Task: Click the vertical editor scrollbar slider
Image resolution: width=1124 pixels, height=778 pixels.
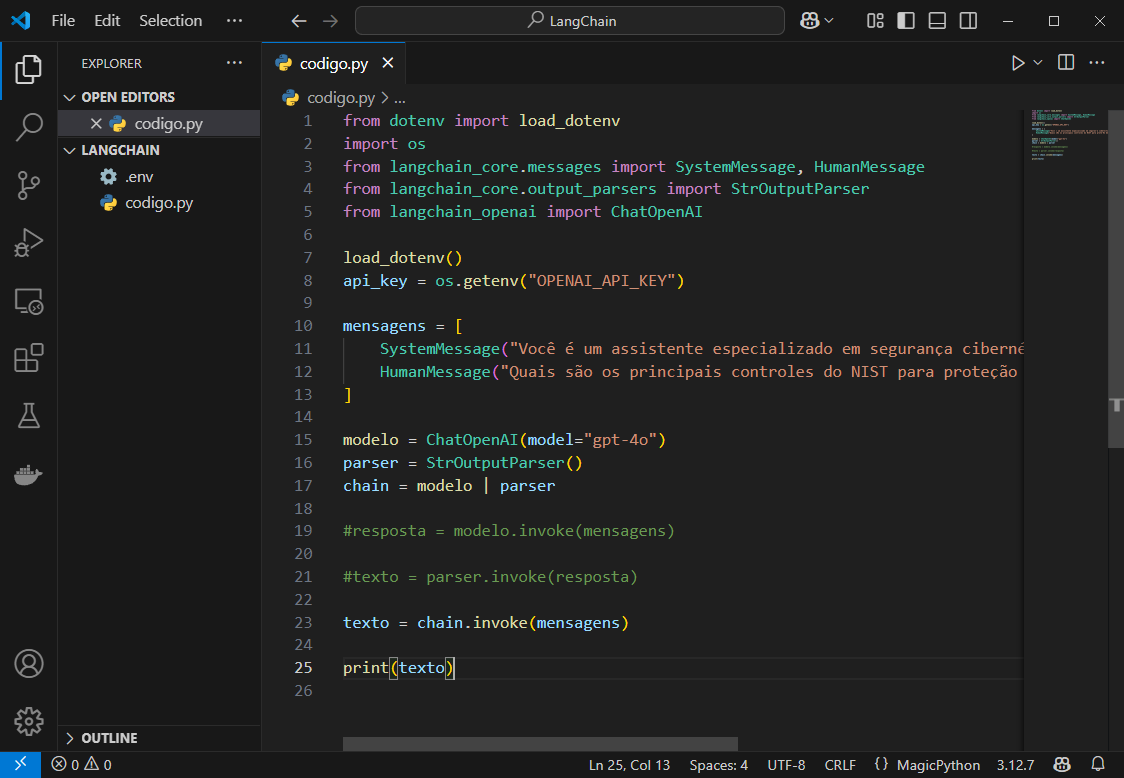Action: pos(1115,279)
